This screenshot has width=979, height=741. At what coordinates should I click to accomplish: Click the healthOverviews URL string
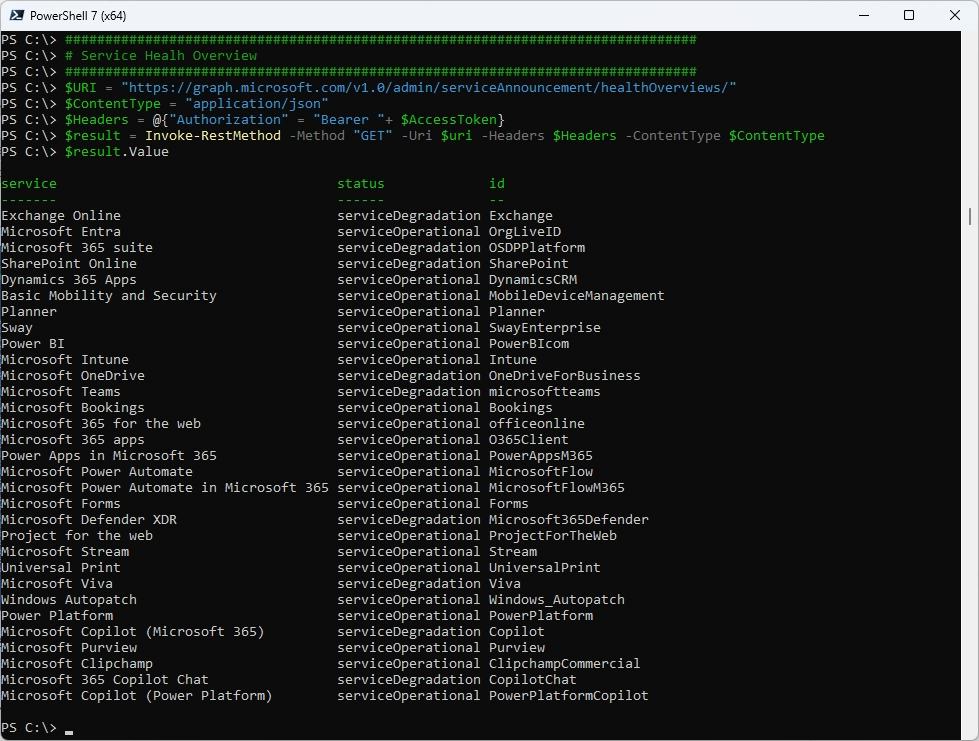(428, 88)
